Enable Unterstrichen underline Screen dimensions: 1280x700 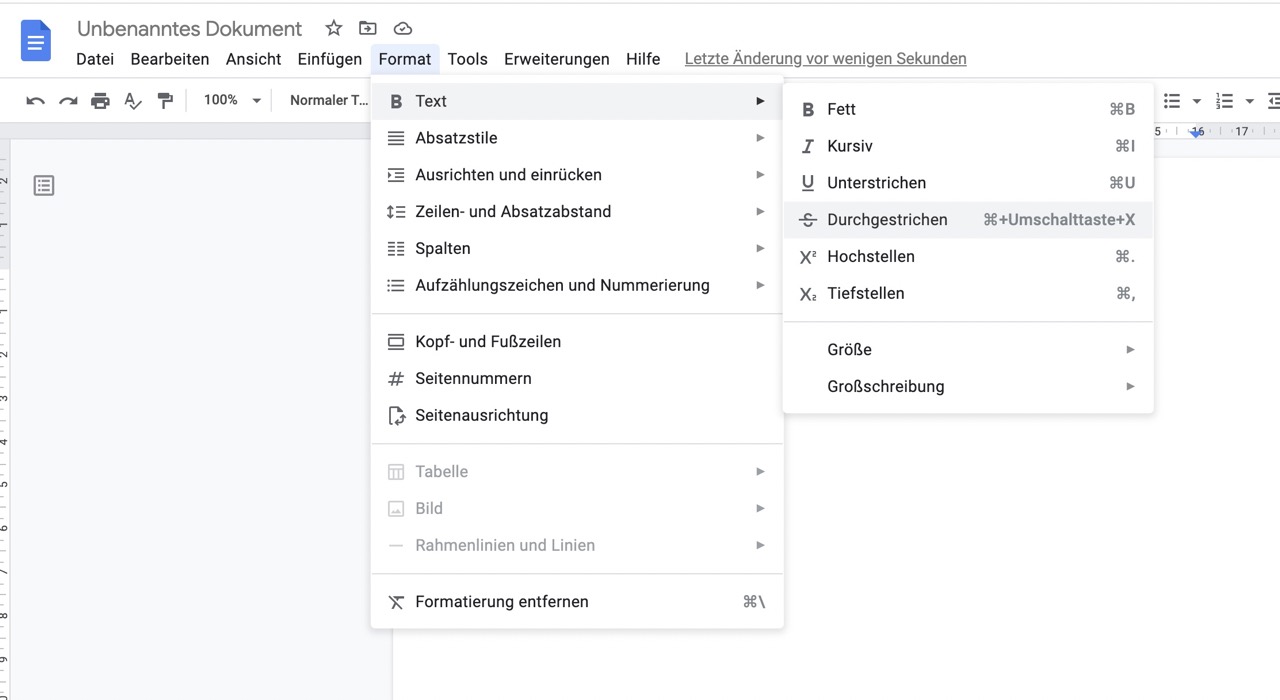pyautogui.click(x=876, y=182)
